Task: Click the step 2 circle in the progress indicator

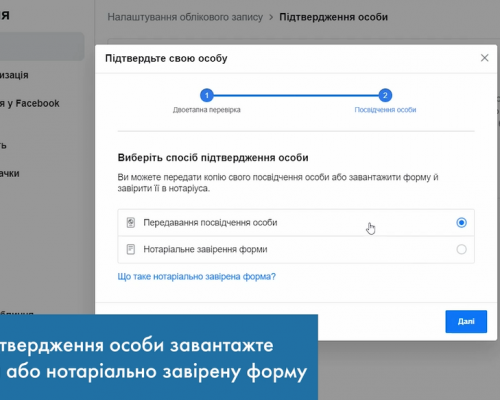Action: (x=385, y=95)
